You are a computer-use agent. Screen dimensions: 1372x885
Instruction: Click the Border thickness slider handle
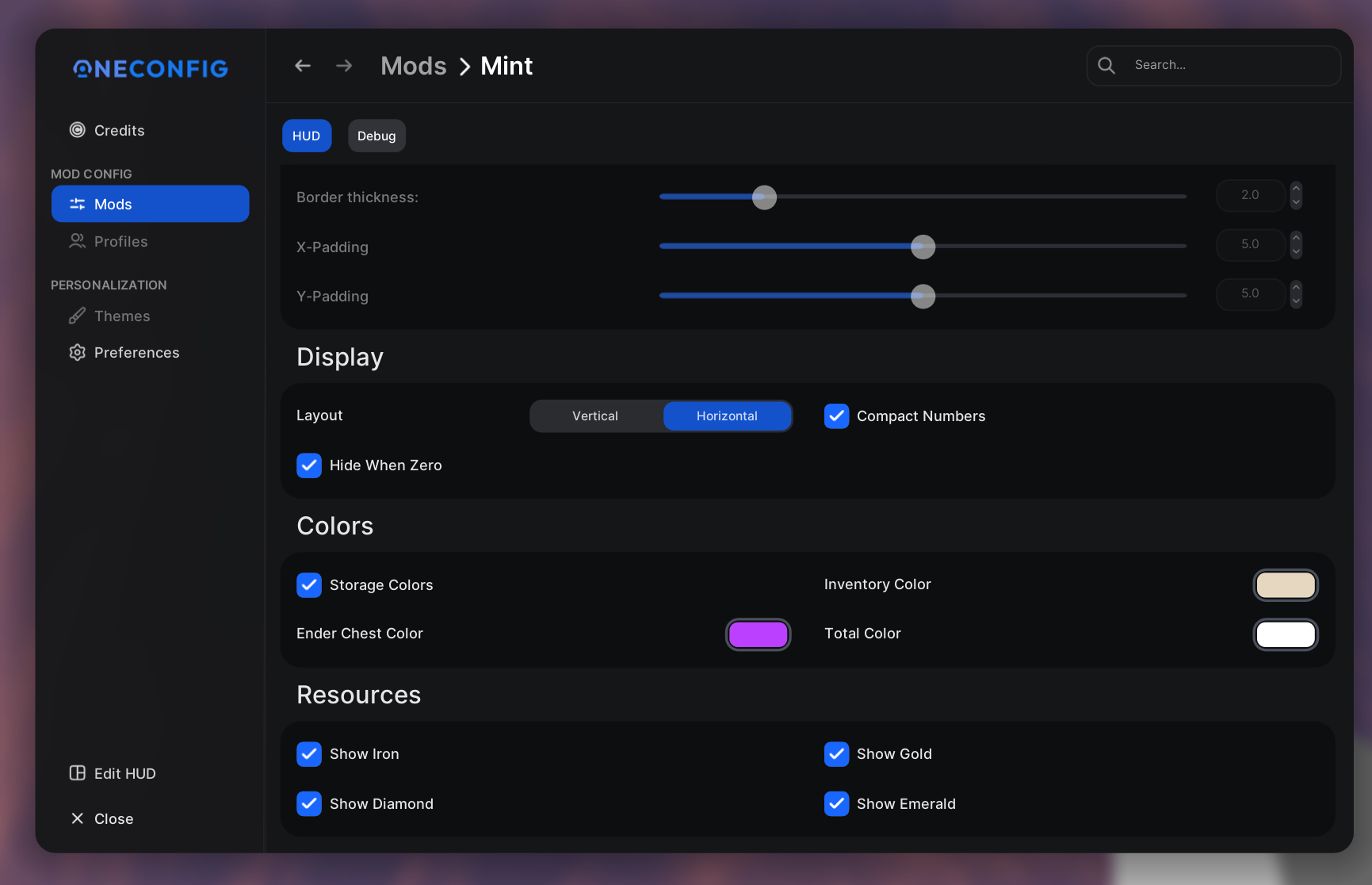(764, 197)
